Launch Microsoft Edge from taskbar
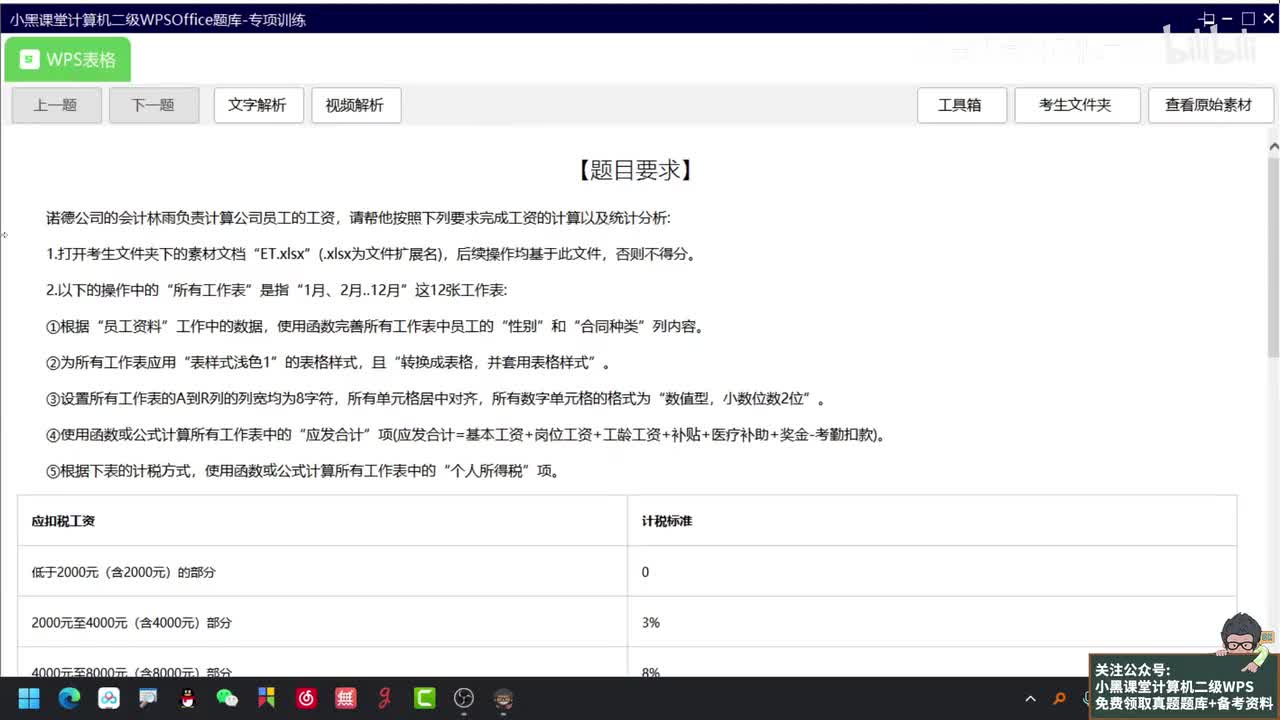The height and width of the screenshot is (720, 1280). click(x=69, y=698)
